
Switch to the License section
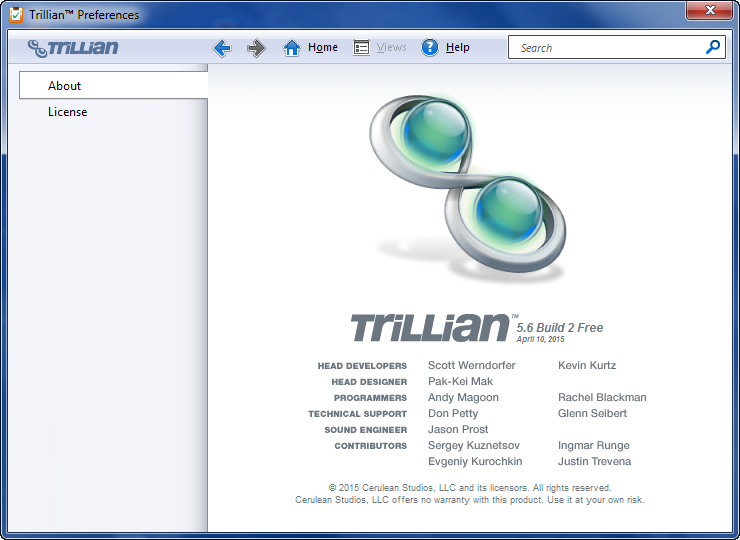[x=67, y=112]
